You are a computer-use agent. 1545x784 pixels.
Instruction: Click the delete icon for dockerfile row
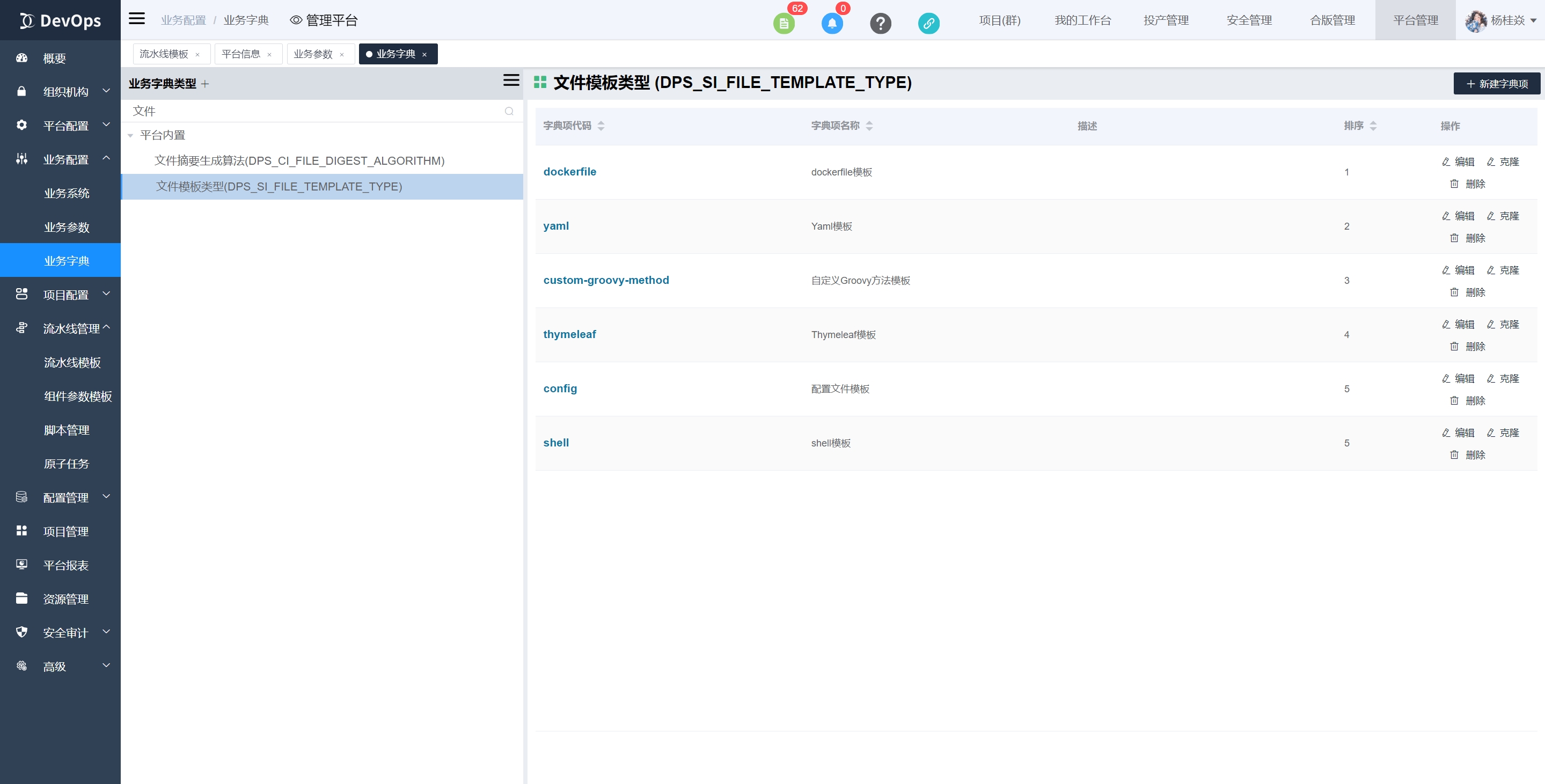[1454, 184]
